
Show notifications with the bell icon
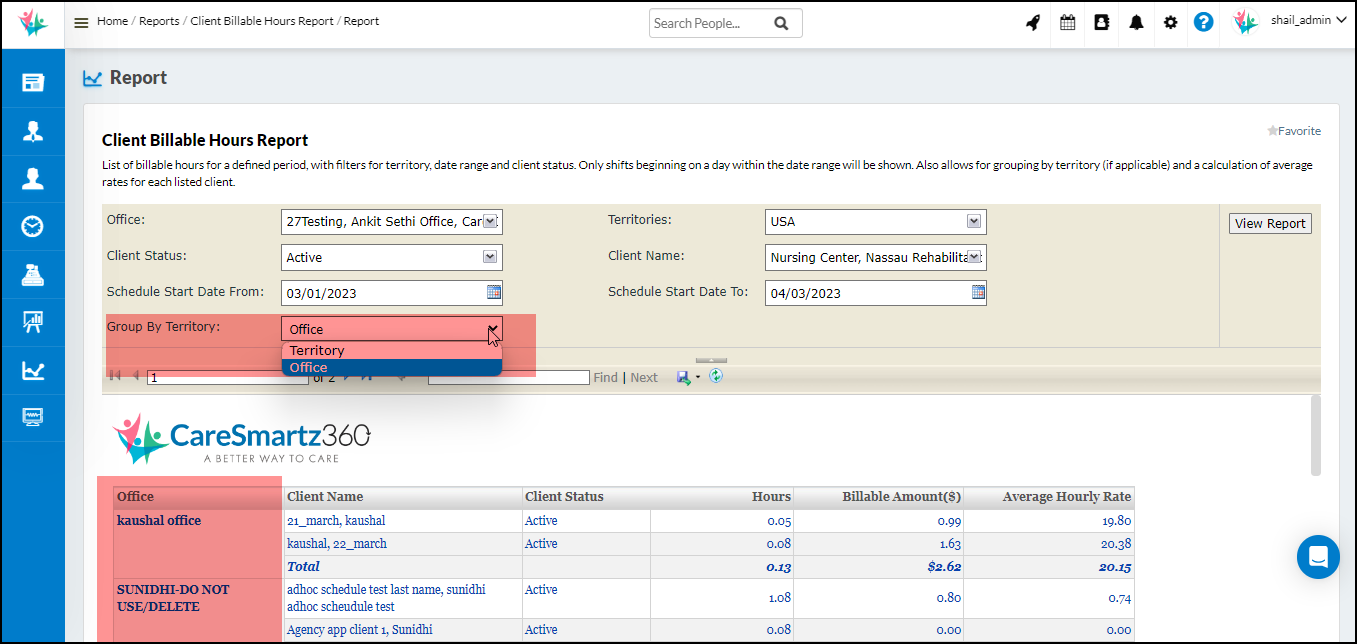tap(1136, 22)
